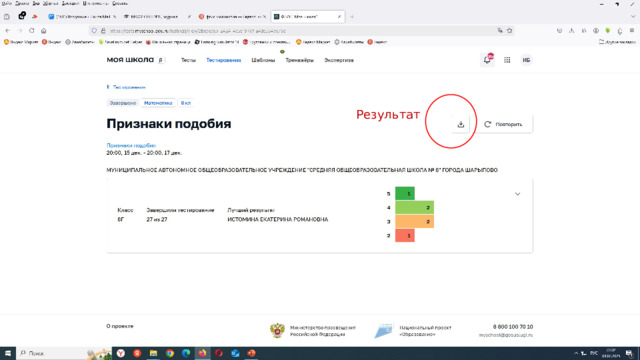
Task: Go to the Тесты section
Action: (x=188, y=60)
